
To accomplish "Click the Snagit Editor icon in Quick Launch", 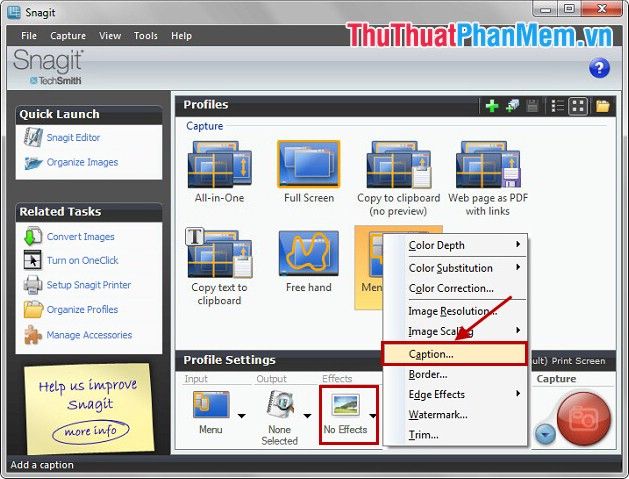I will pyautogui.click(x=33, y=137).
